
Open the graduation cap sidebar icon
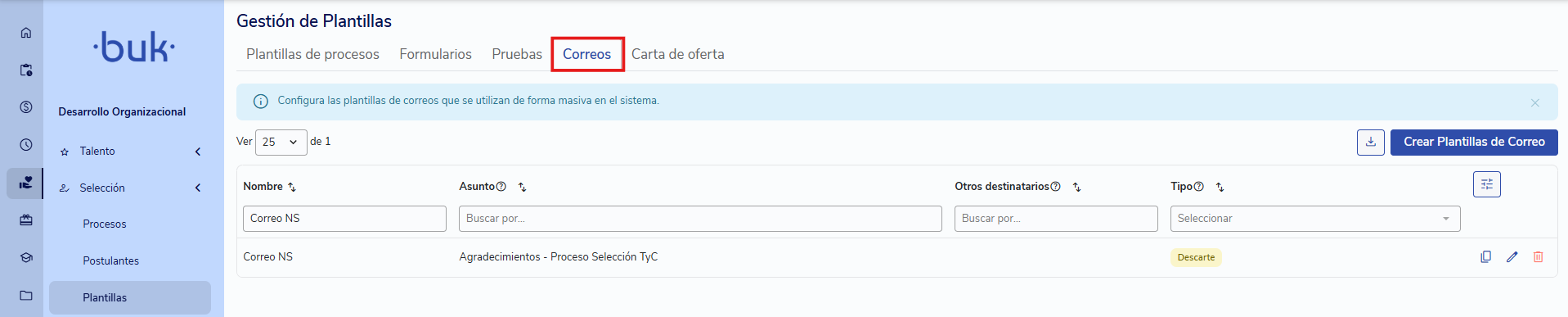26,257
